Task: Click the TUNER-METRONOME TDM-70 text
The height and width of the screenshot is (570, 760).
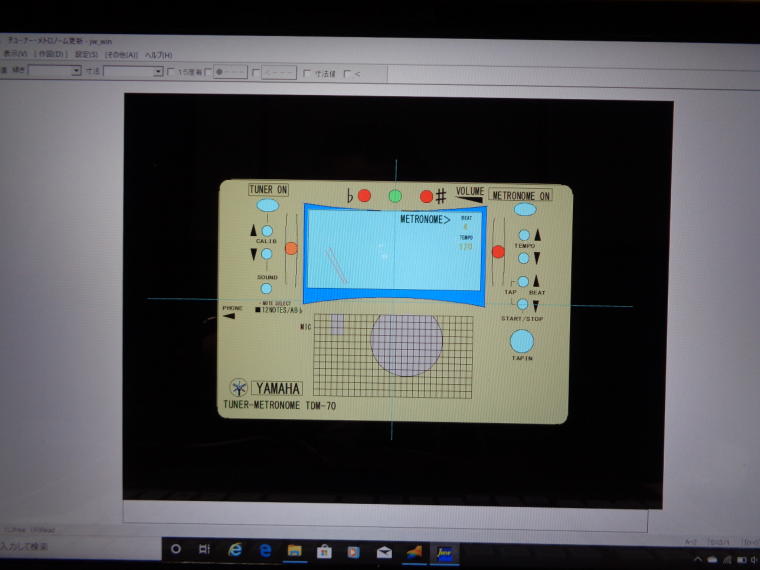Action: [x=279, y=405]
